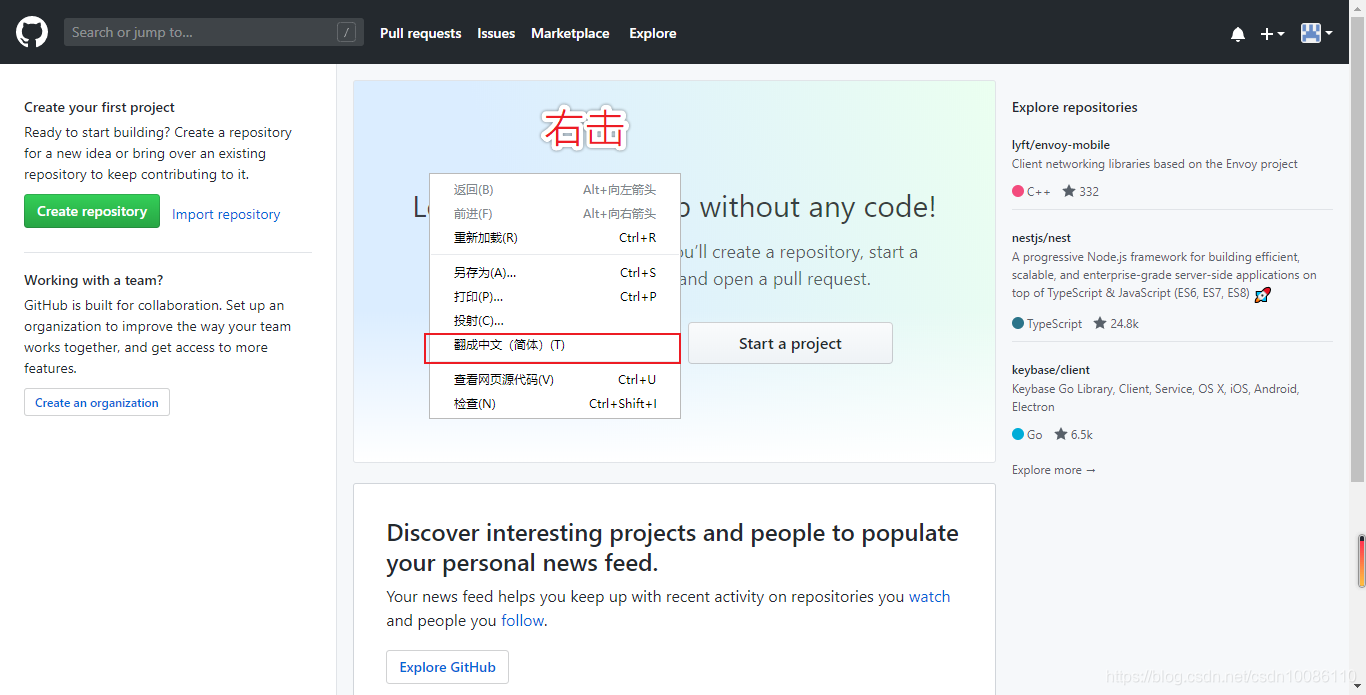This screenshot has height=695, width=1366.
Task: Click the Explore GitHub button
Action: tap(448, 667)
